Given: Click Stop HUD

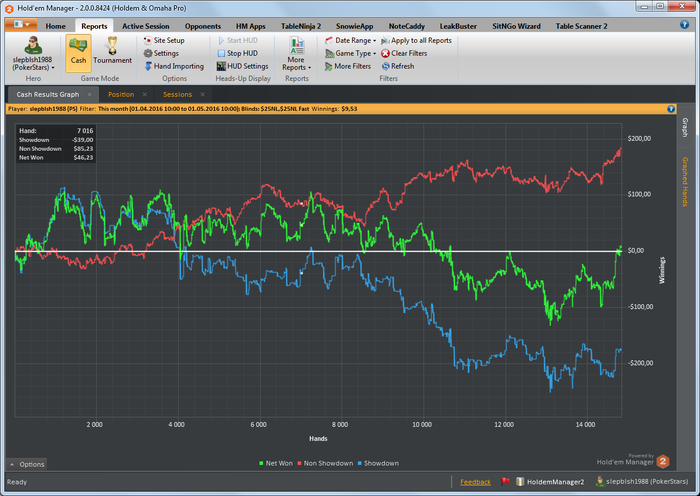Looking at the screenshot, I should click(x=238, y=53).
